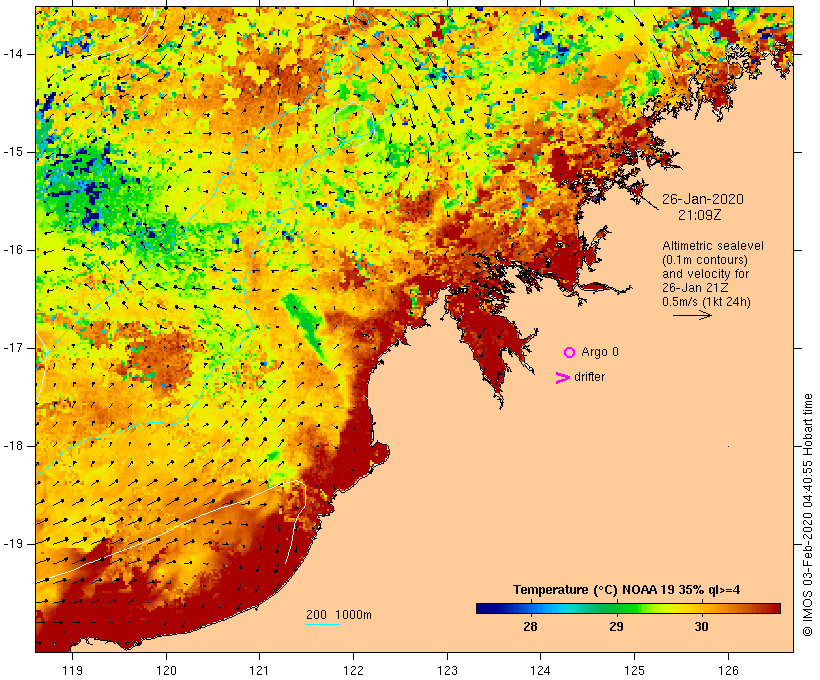Click latitude axis label -16
The height and width of the screenshot is (680, 820).
[13, 250]
